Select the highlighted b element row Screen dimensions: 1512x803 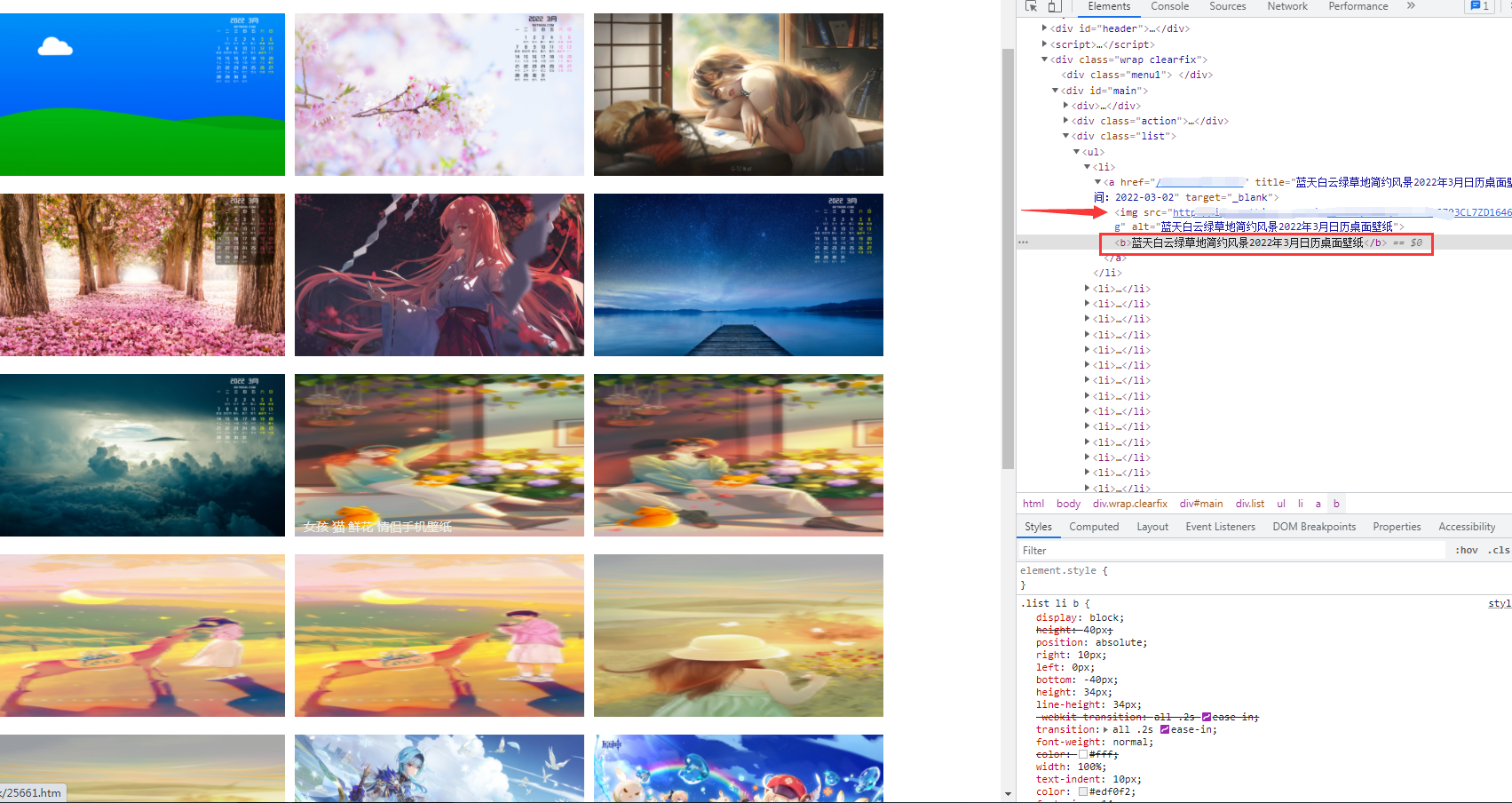1264,242
